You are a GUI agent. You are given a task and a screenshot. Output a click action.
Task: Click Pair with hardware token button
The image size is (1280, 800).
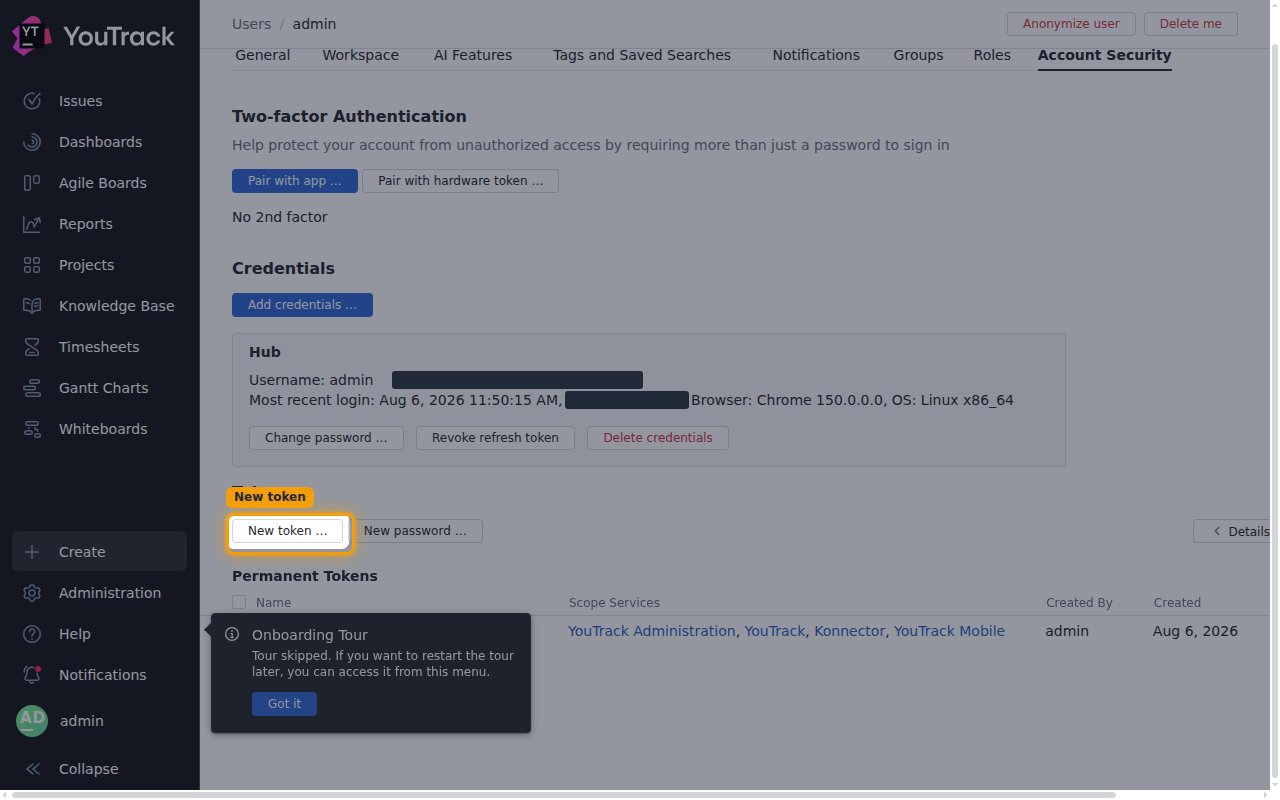point(460,181)
